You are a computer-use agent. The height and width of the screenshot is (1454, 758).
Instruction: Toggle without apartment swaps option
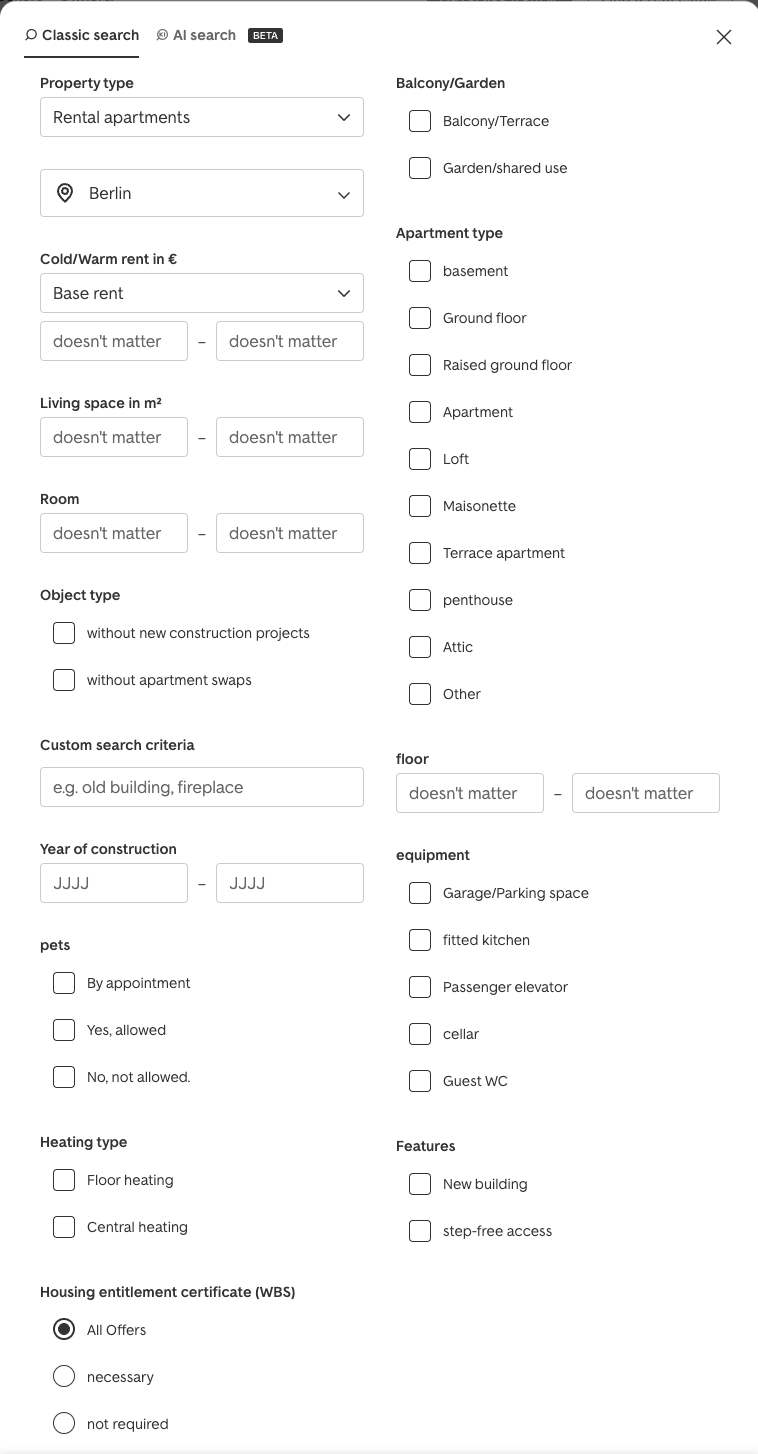[x=64, y=680]
